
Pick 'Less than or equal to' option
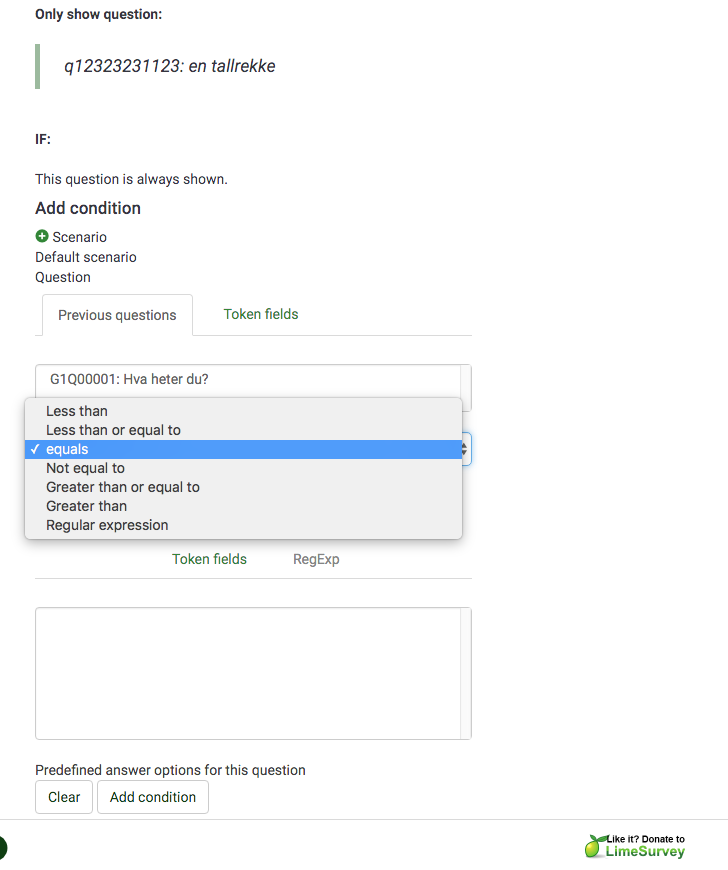(x=113, y=430)
